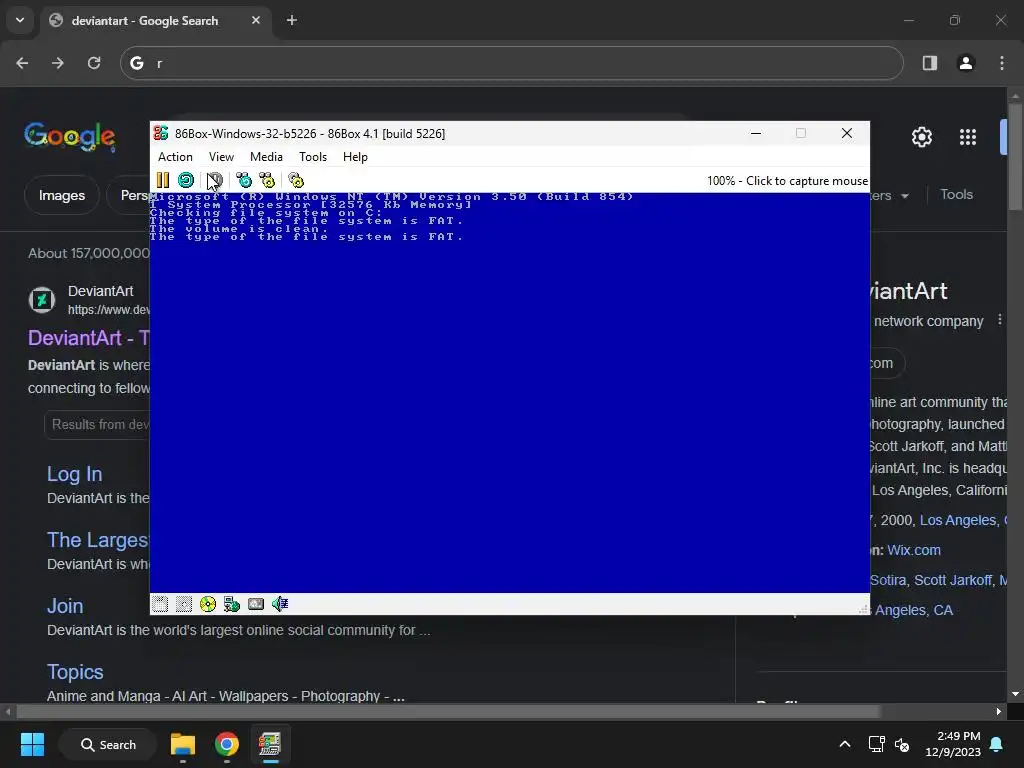Send Ctrl+Alt+Del via 86Box toolbar
Screen dimensions: 1024x768
click(244, 180)
